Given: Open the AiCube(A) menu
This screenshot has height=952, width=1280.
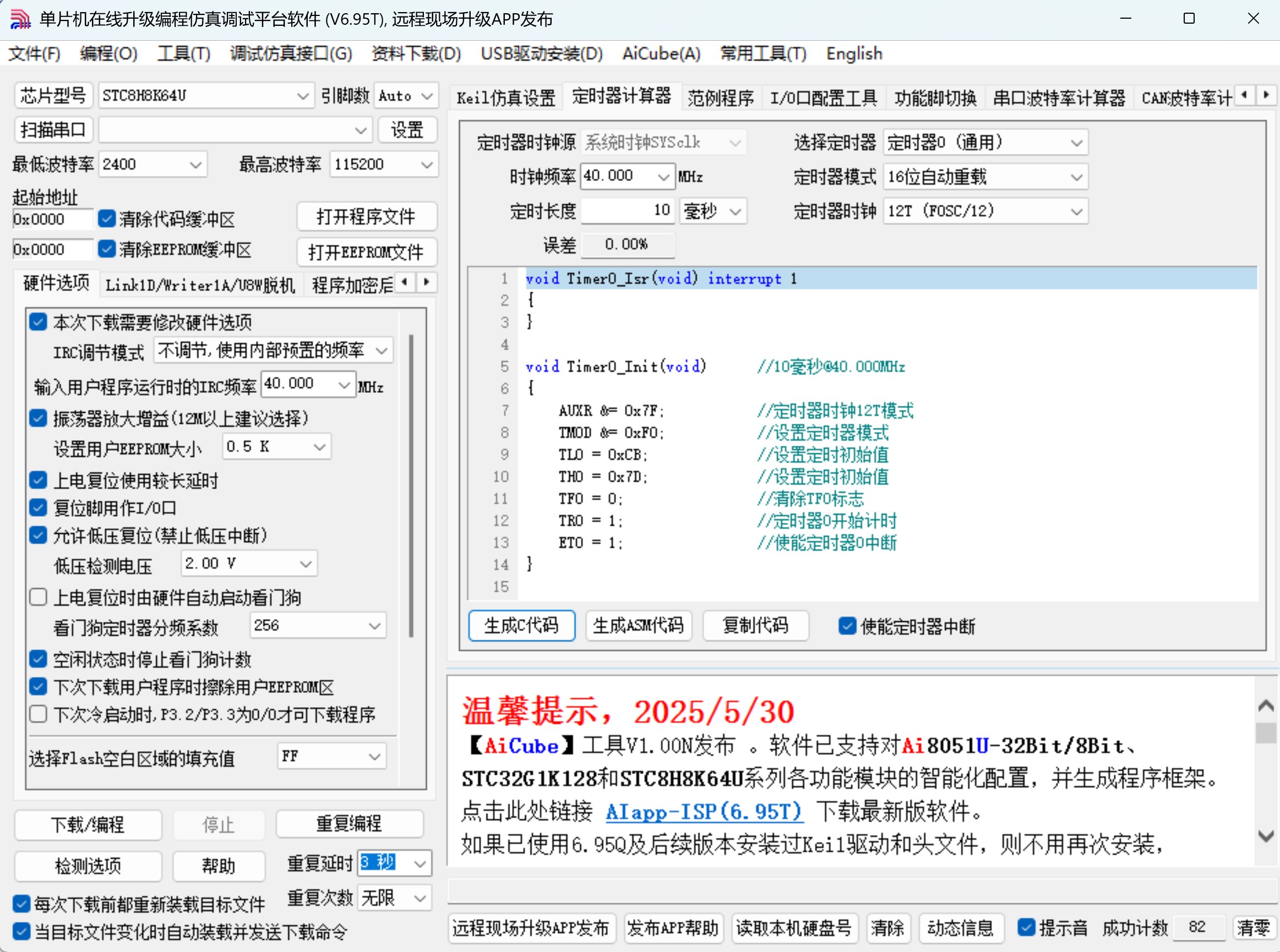Looking at the screenshot, I should coord(661,53).
